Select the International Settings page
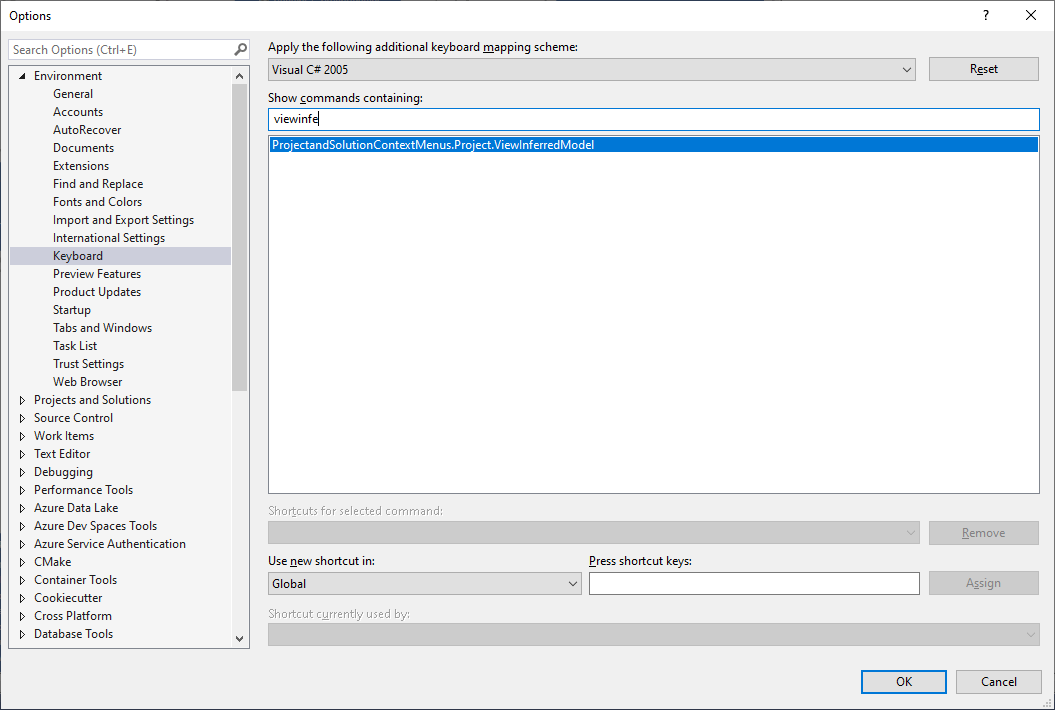The image size is (1055, 710). pyautogui.click(x=109, y=237)
